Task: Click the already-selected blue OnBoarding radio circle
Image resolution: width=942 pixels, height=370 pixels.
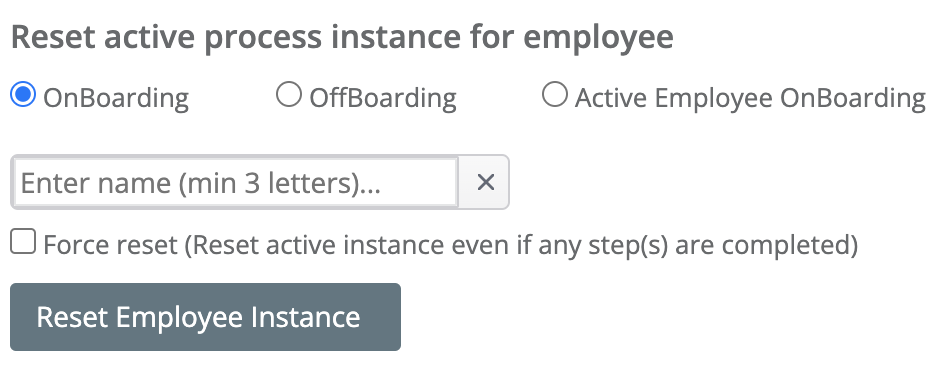Action: coord(23,95)
